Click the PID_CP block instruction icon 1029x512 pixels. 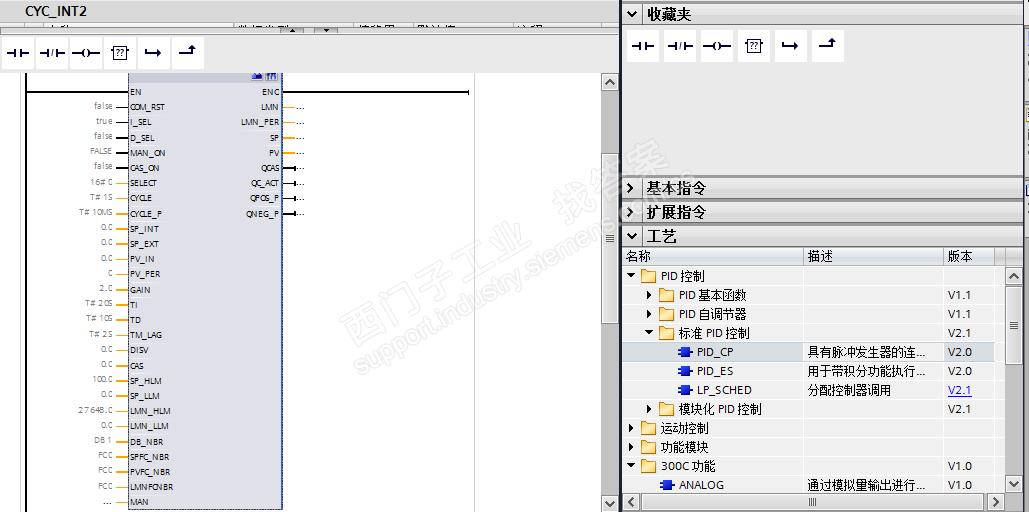point(685,352)
